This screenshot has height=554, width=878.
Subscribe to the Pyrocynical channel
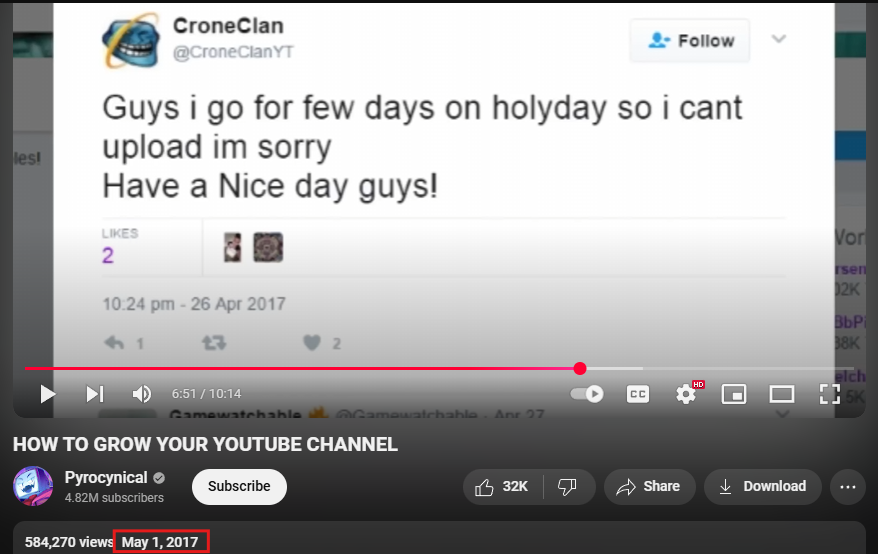click(239, 487)
